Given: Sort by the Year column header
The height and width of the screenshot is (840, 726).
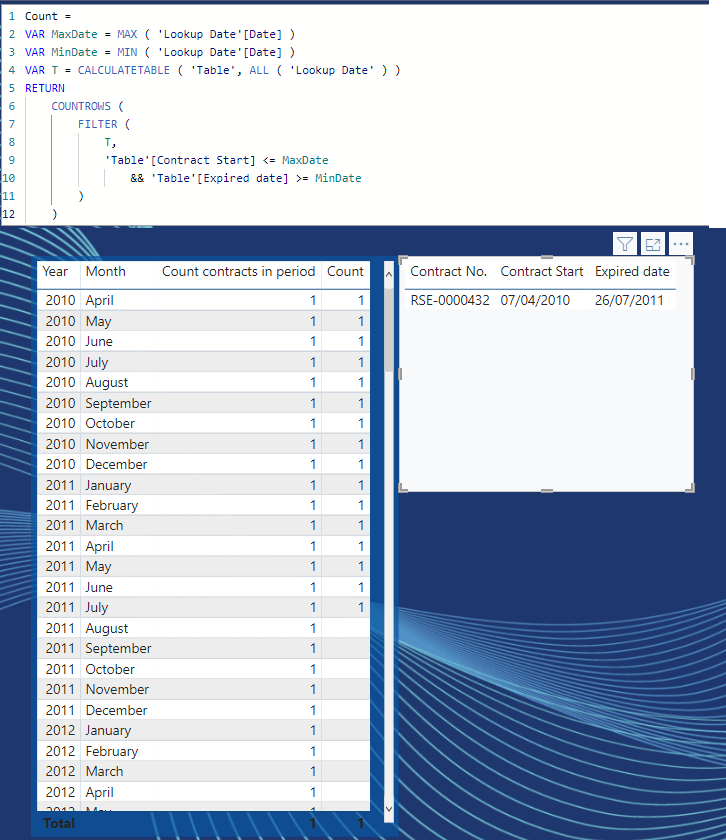Looking at the screenshot, I should [55, 272].
